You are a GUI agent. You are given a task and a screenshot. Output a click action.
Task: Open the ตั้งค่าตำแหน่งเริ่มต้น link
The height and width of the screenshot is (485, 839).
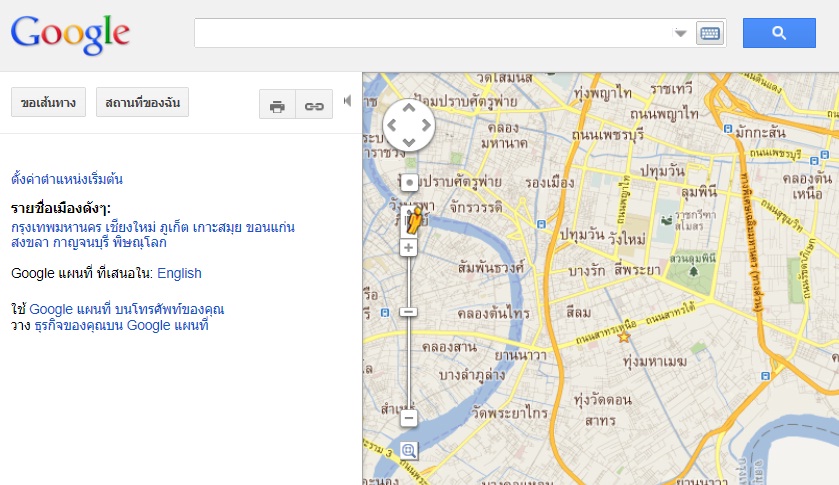tap(67, 179)
